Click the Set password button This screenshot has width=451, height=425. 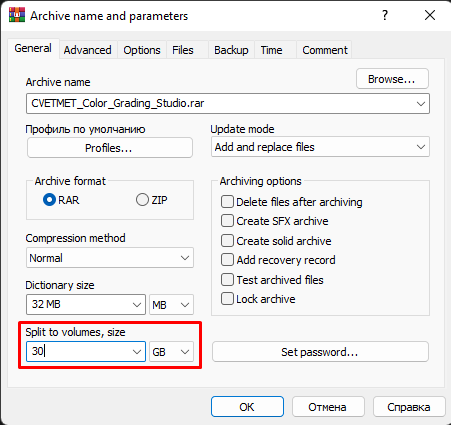(320, 352)
